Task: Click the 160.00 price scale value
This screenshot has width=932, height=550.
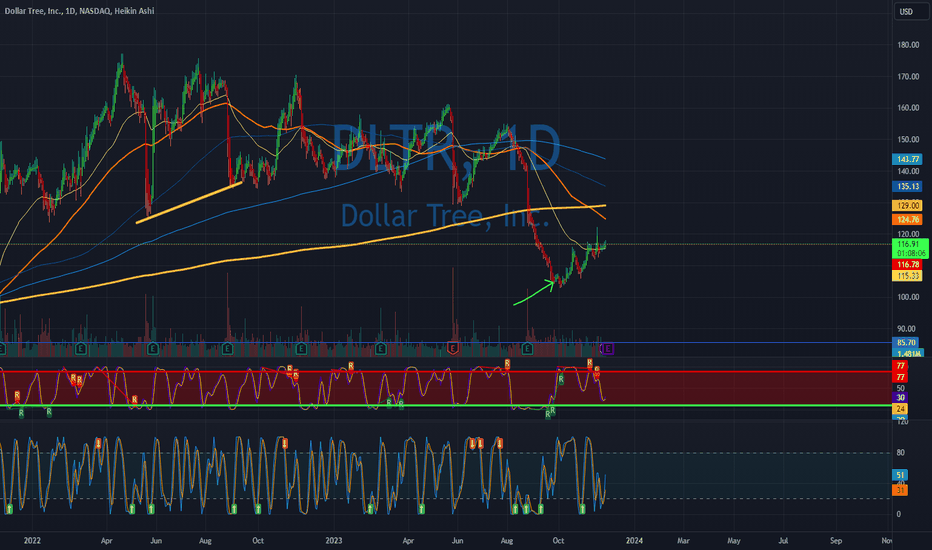Action: point(908,108)
